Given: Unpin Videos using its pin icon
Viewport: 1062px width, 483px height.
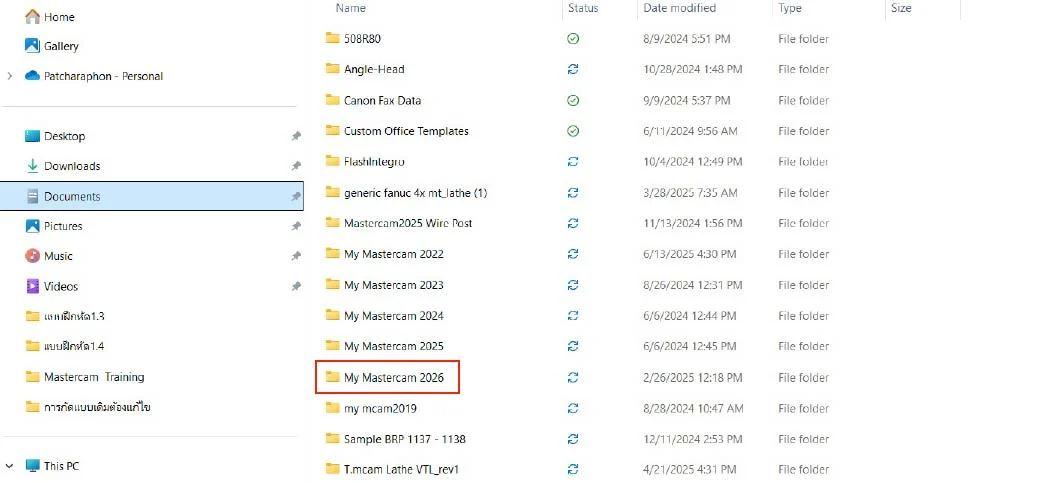Looking at the screenshot, I should pos(296,287).
